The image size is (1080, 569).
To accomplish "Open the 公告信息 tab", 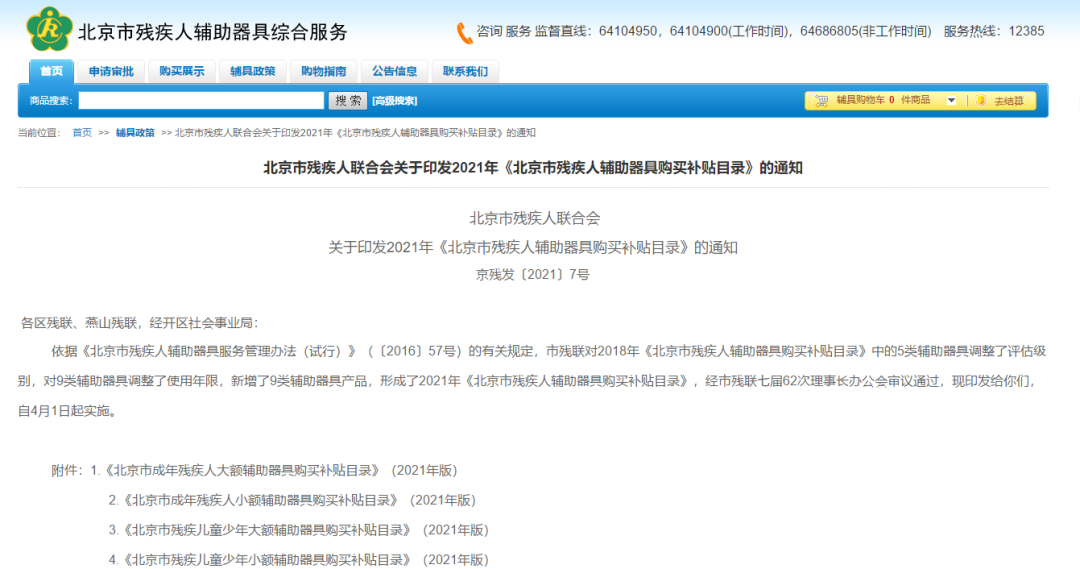I will [394, 71].
